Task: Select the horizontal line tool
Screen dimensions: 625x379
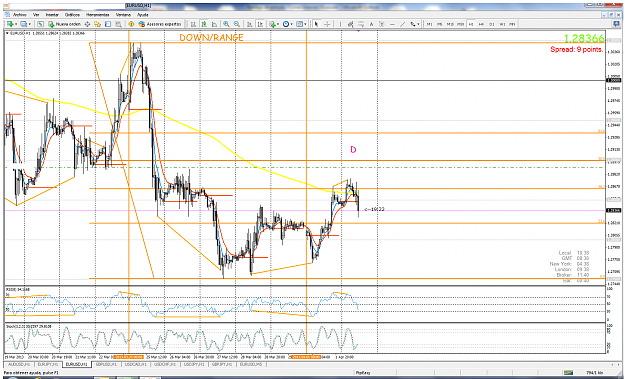Action: tap(392, 24)
